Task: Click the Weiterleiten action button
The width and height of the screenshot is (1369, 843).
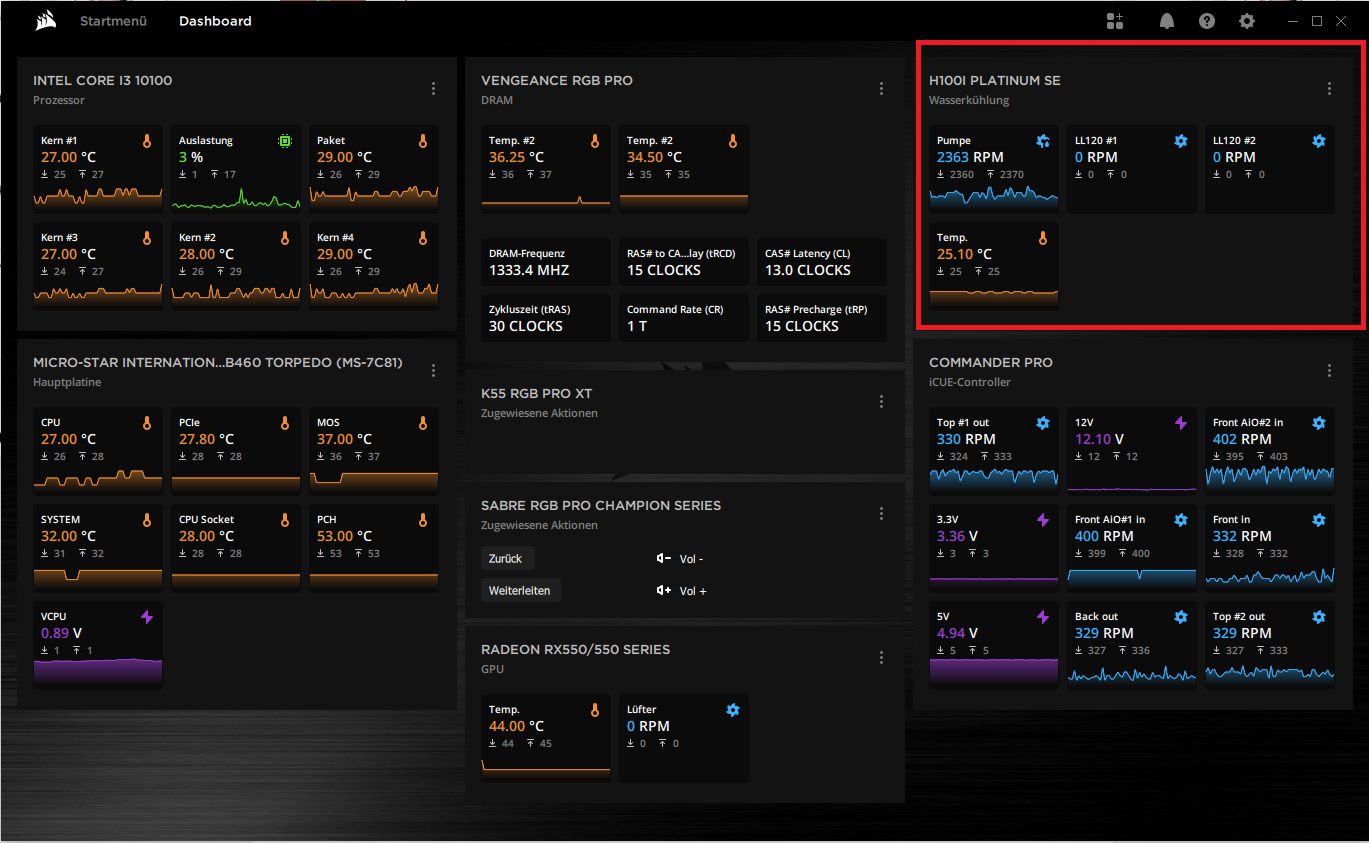Action: (x=520, y=591)
